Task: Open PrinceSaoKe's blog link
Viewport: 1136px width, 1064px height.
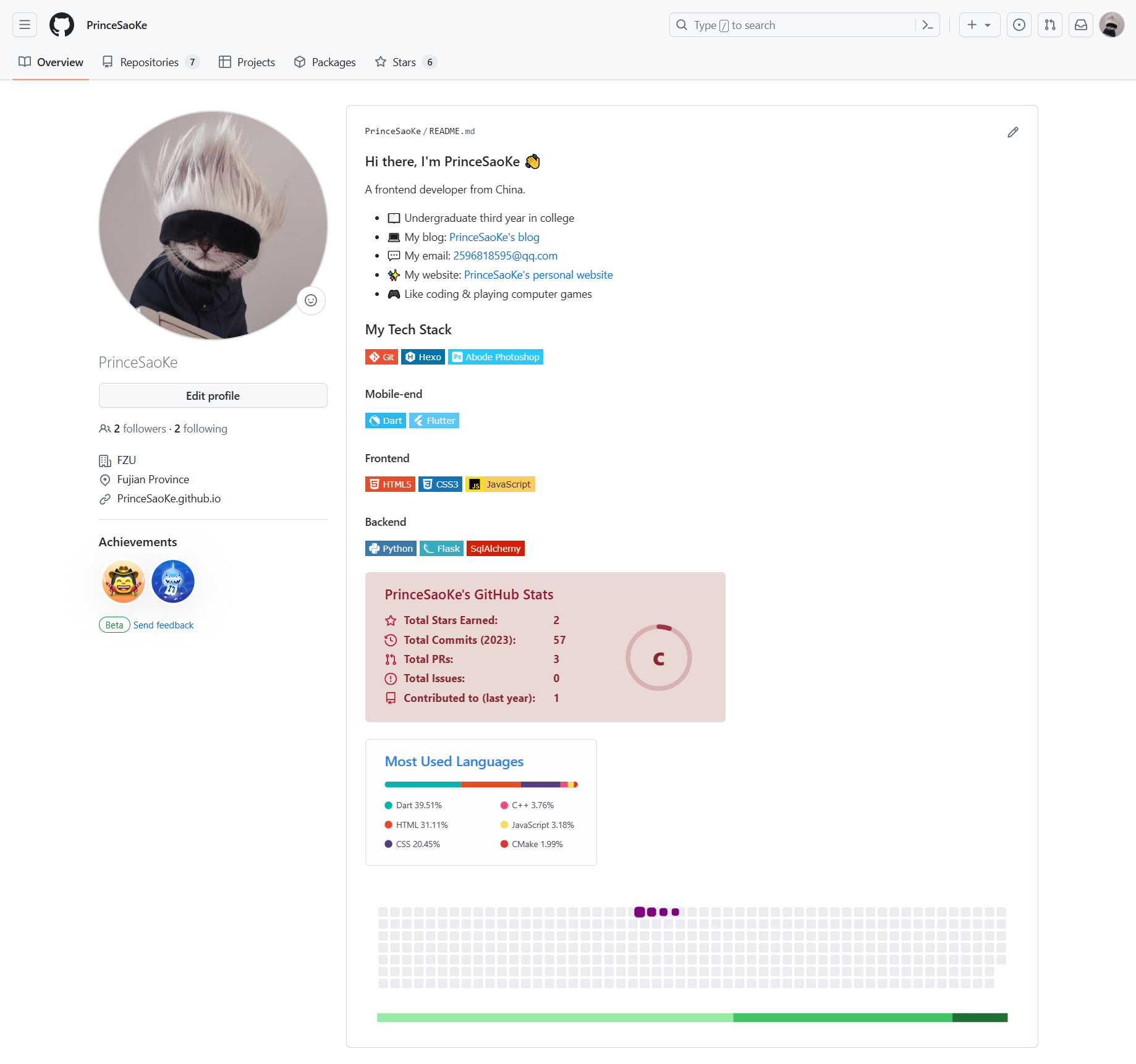Action: pos(494,237)
